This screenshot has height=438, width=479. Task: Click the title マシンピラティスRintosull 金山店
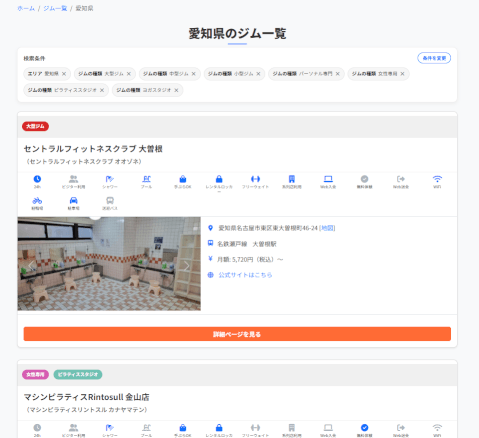click(x=86, y=397)
